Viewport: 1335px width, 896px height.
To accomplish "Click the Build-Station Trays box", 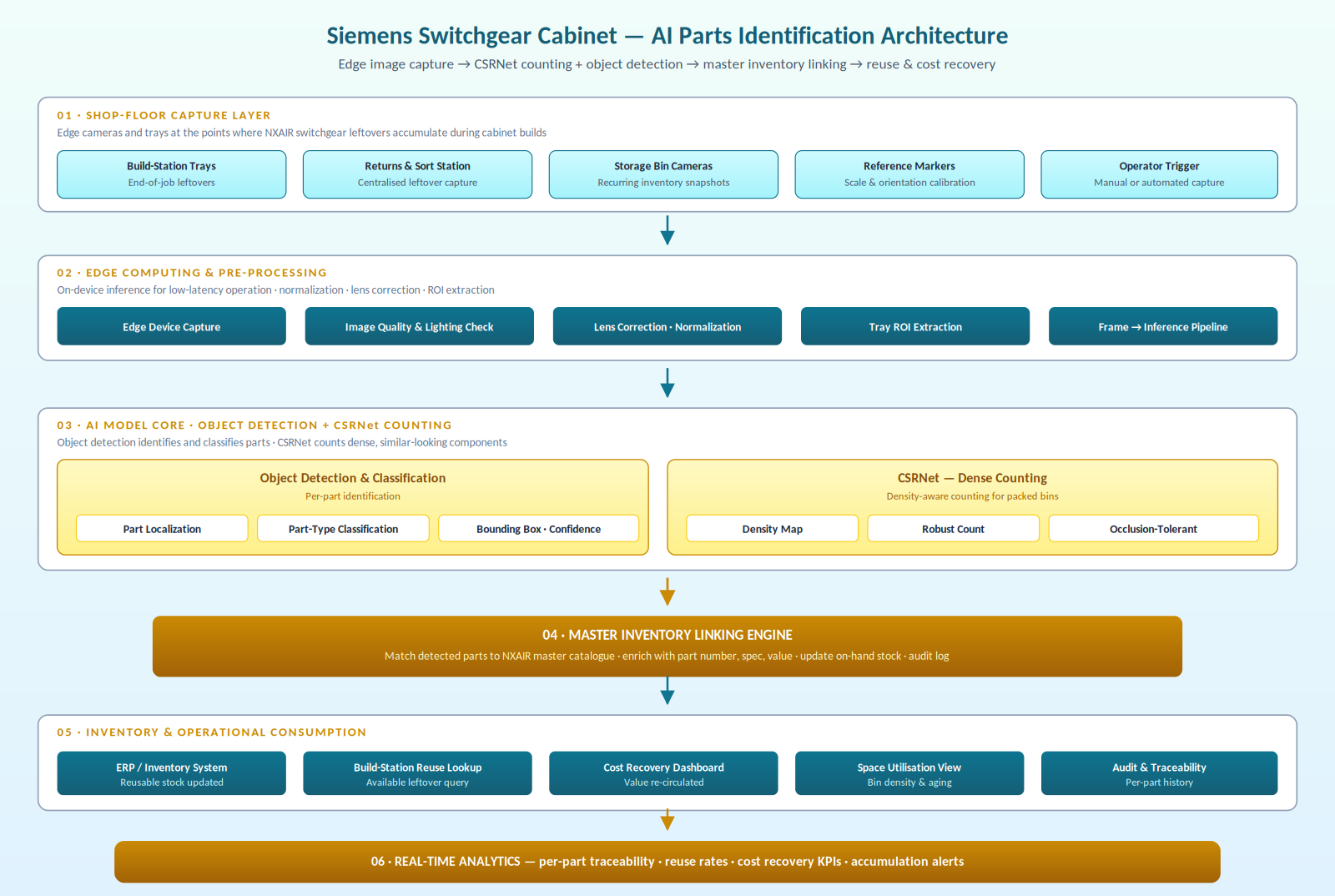I will point(171,174).
